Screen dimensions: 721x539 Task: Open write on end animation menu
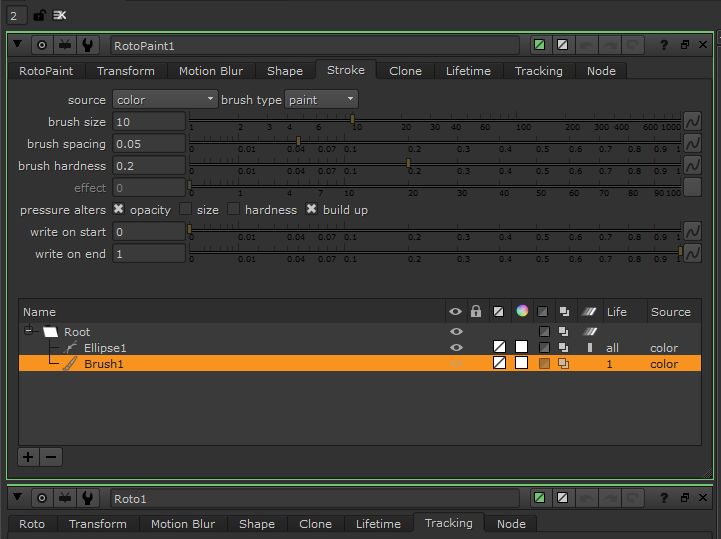[692, 253]
